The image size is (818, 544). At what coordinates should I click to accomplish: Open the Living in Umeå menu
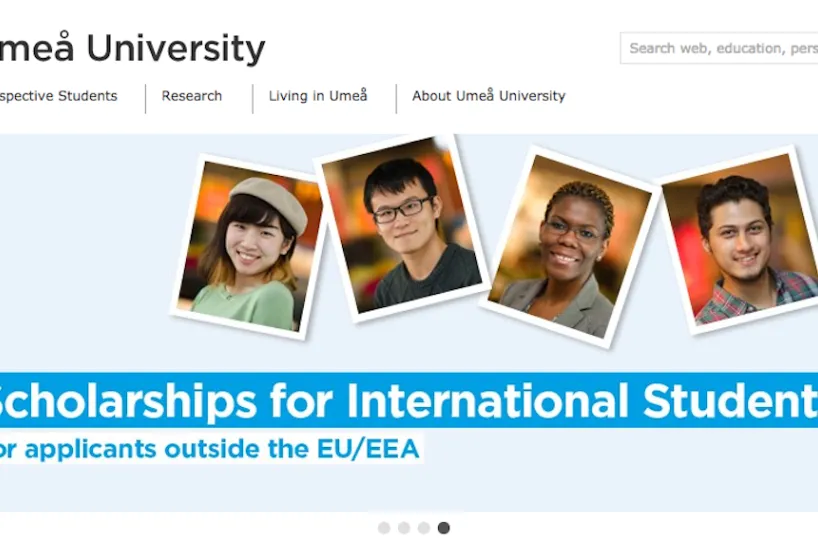tap(318, 95)
